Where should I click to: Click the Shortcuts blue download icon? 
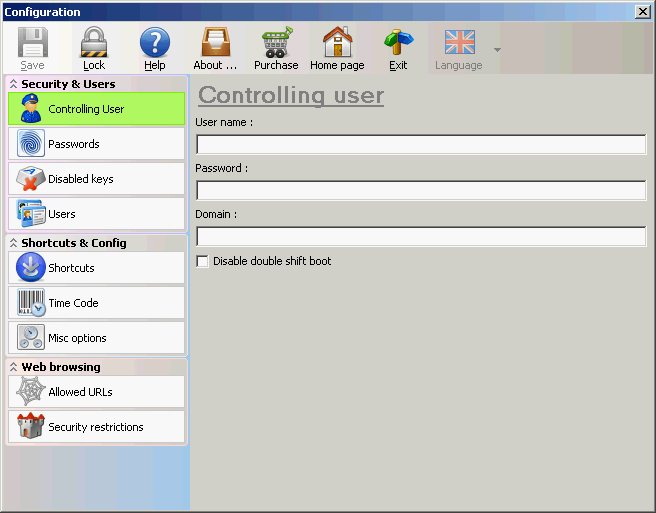[31, 267]
